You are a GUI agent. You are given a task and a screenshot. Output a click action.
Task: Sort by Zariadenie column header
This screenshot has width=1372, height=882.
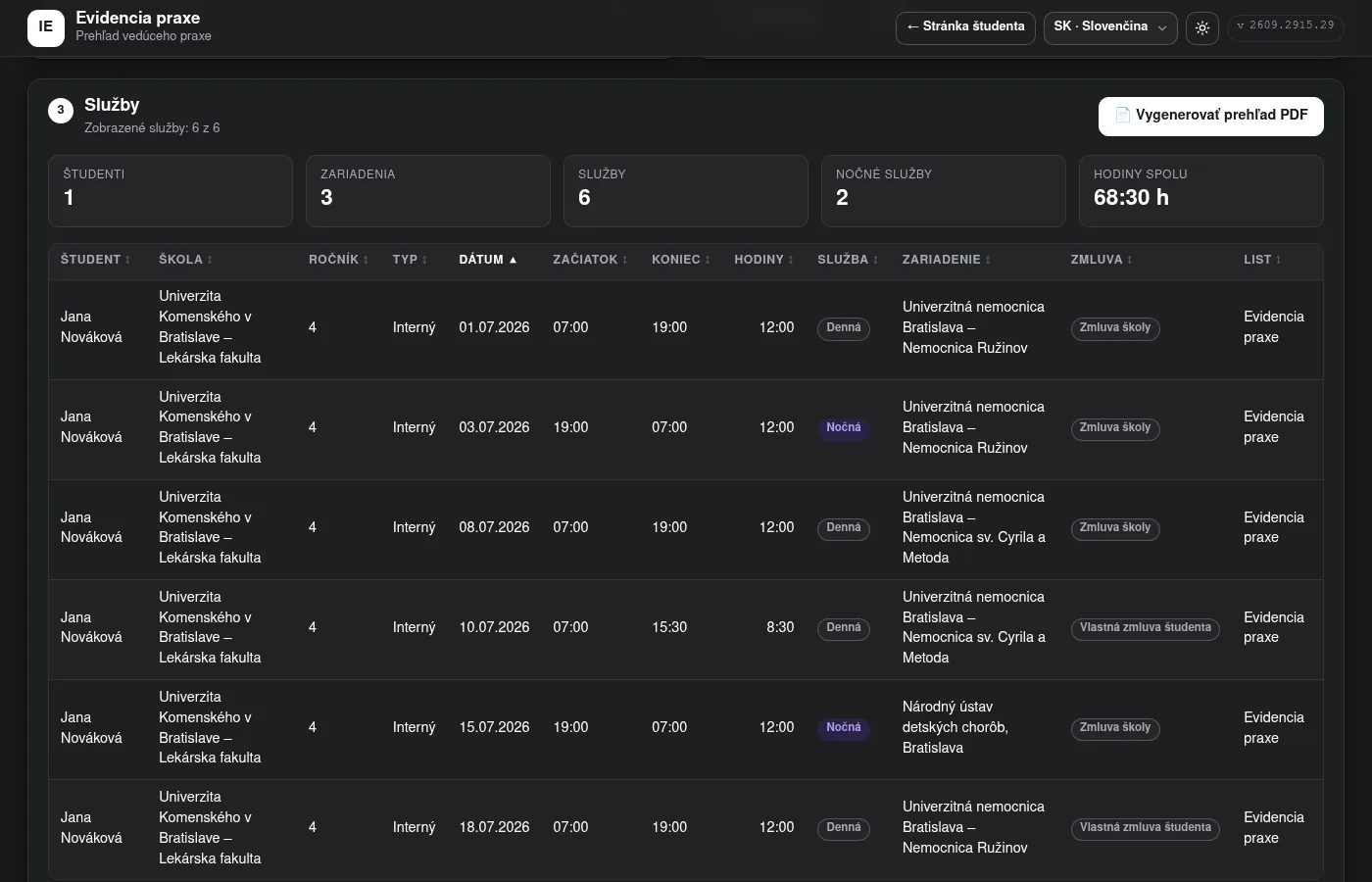pyautogui.click(x=947, y=260)
